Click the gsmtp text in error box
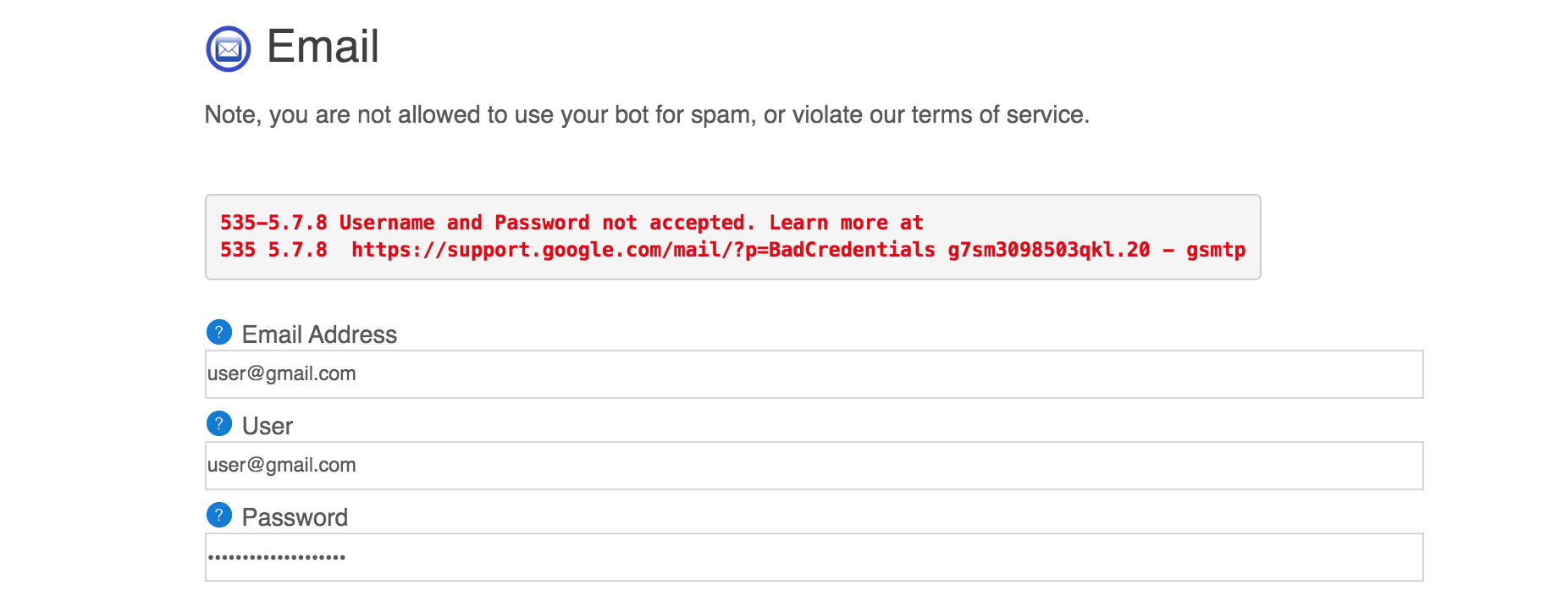This screenshot has width=1568, height=591. [x=1216, y=251]
